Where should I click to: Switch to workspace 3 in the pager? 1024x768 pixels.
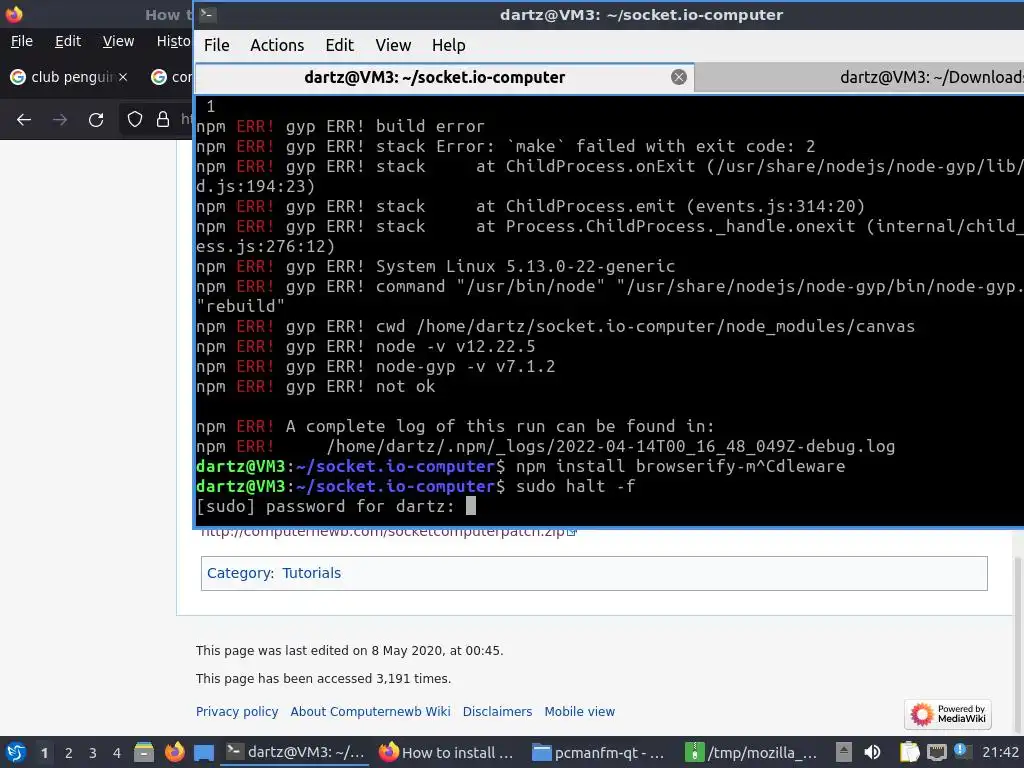point(93,753)
